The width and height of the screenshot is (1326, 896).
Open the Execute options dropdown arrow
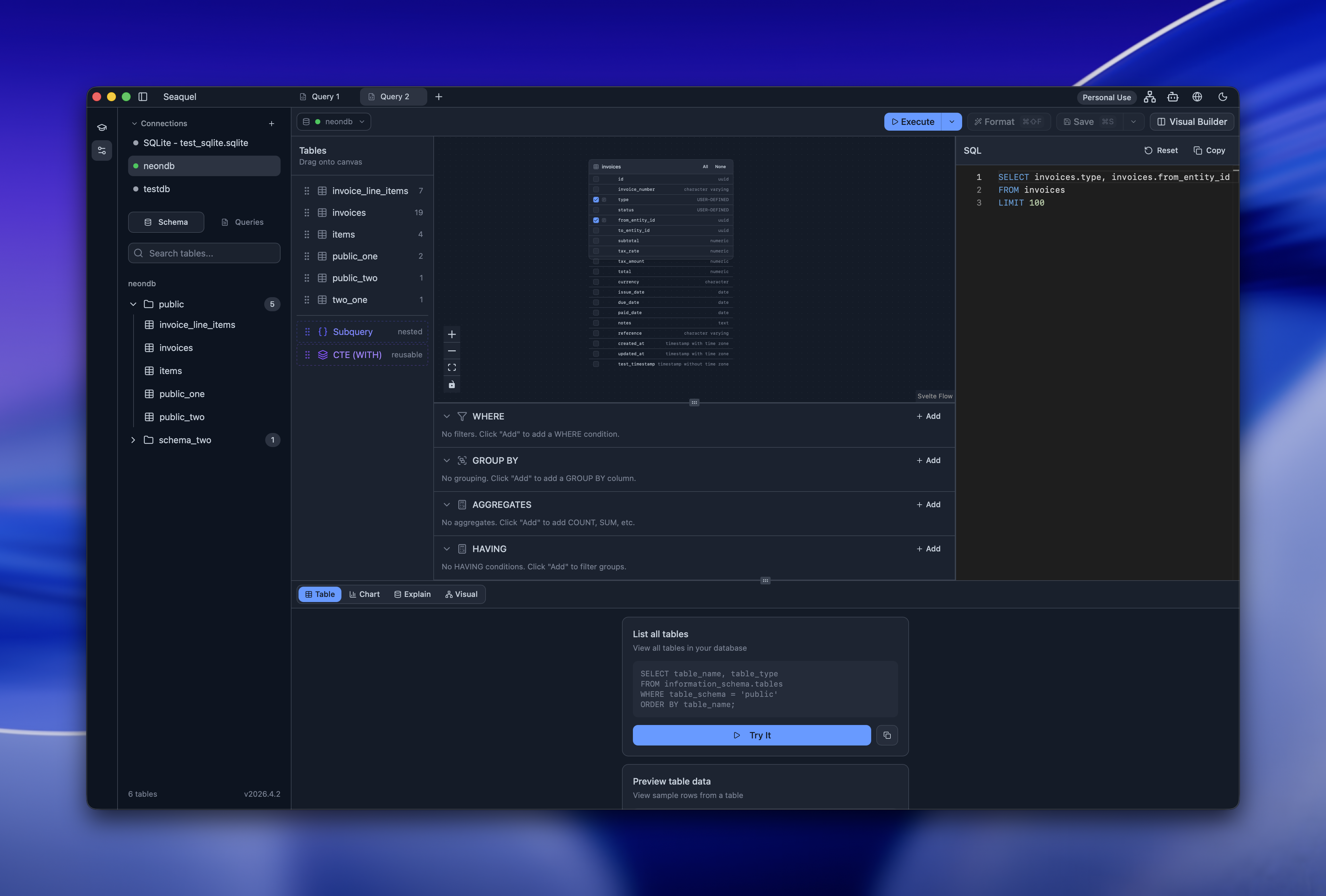click(951, 121)
